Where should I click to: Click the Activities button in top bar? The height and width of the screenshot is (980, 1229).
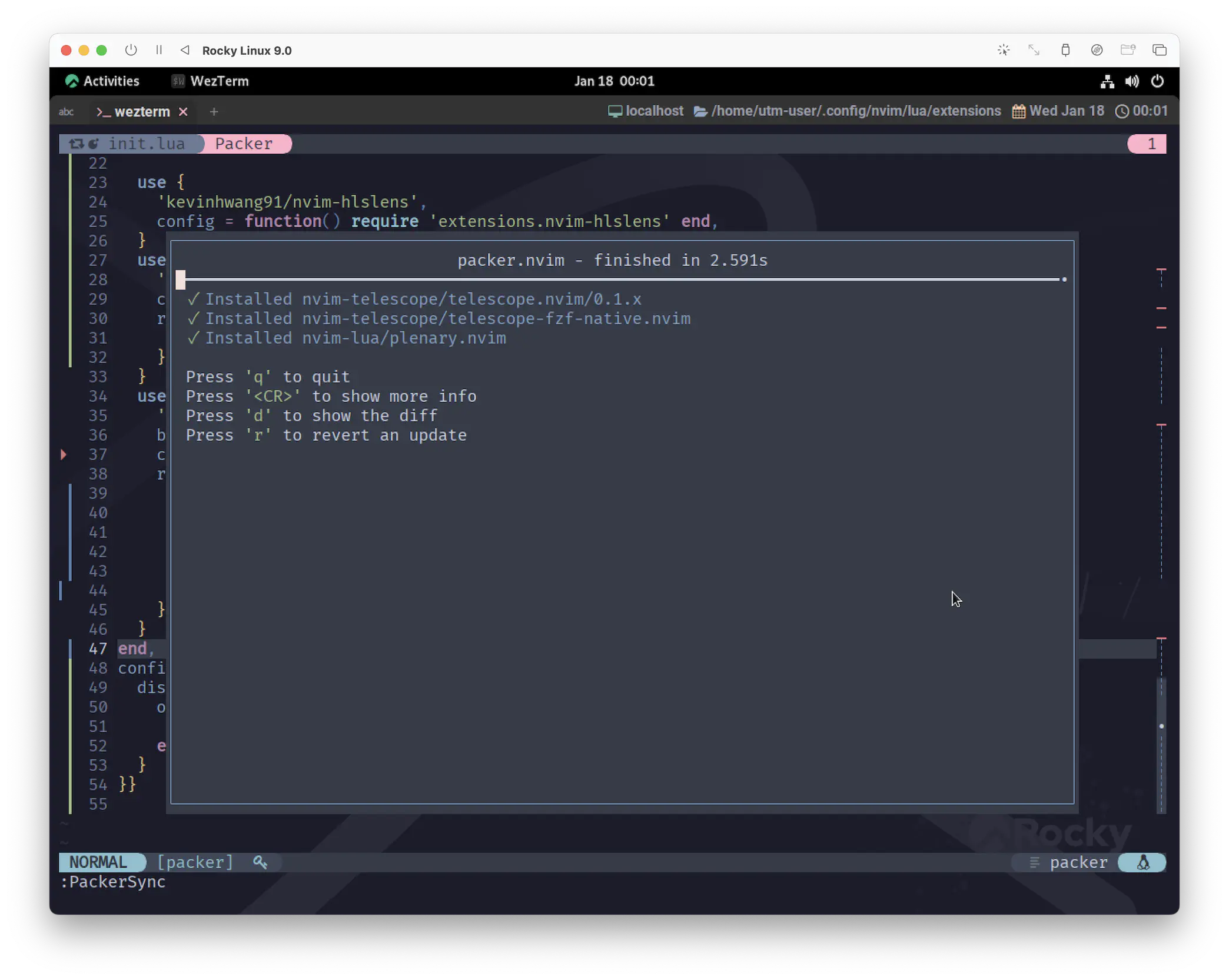pyautogui.click(x=111, y=80)
